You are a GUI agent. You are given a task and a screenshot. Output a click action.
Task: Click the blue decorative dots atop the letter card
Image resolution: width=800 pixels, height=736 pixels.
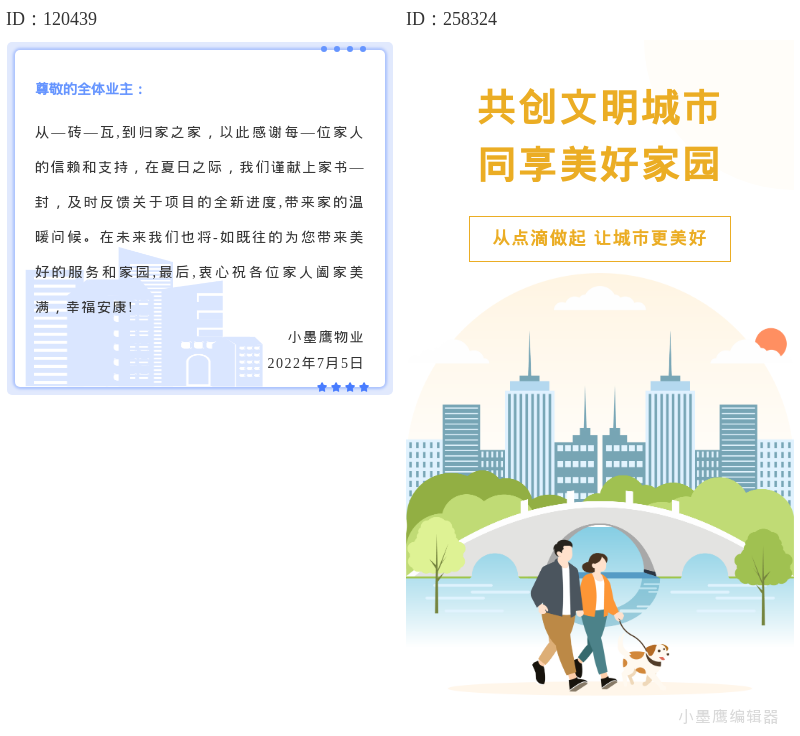pos(345,48)
